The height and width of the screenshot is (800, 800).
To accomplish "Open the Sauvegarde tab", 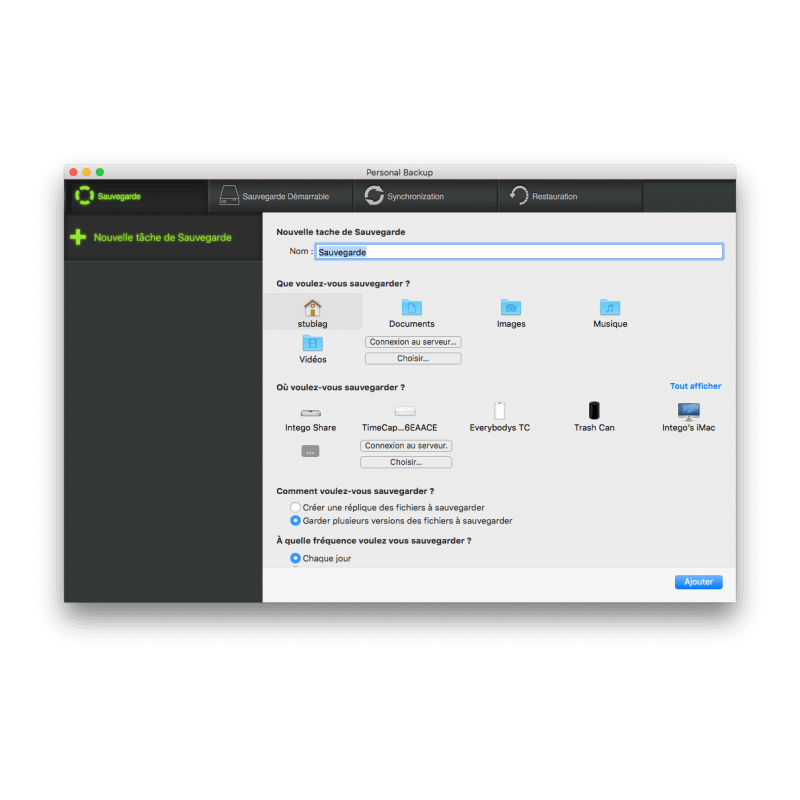I will (136, 196).
